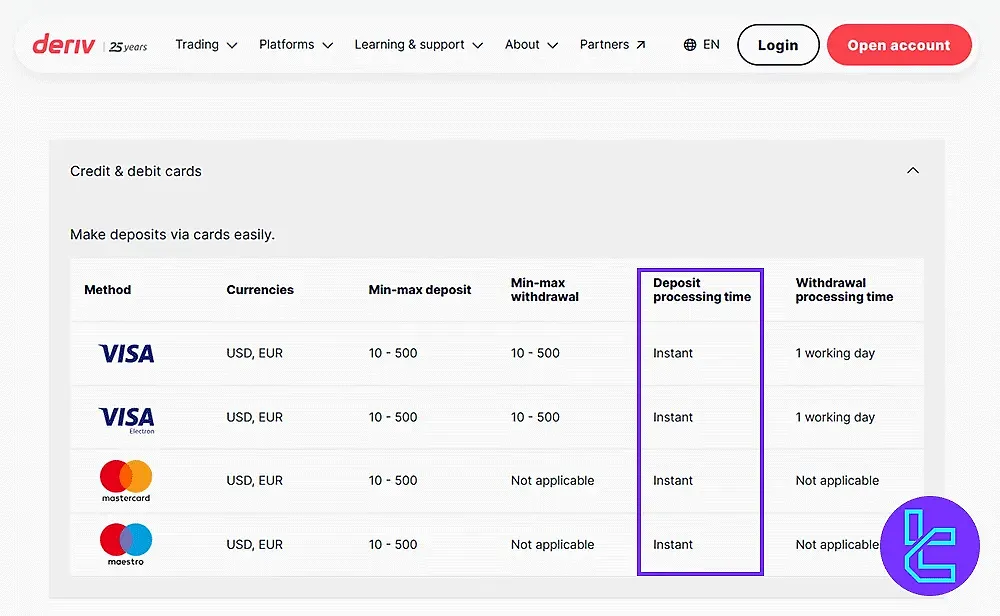Open the Partners link
Screen dimensions: 1000x616
pos(612,45)
